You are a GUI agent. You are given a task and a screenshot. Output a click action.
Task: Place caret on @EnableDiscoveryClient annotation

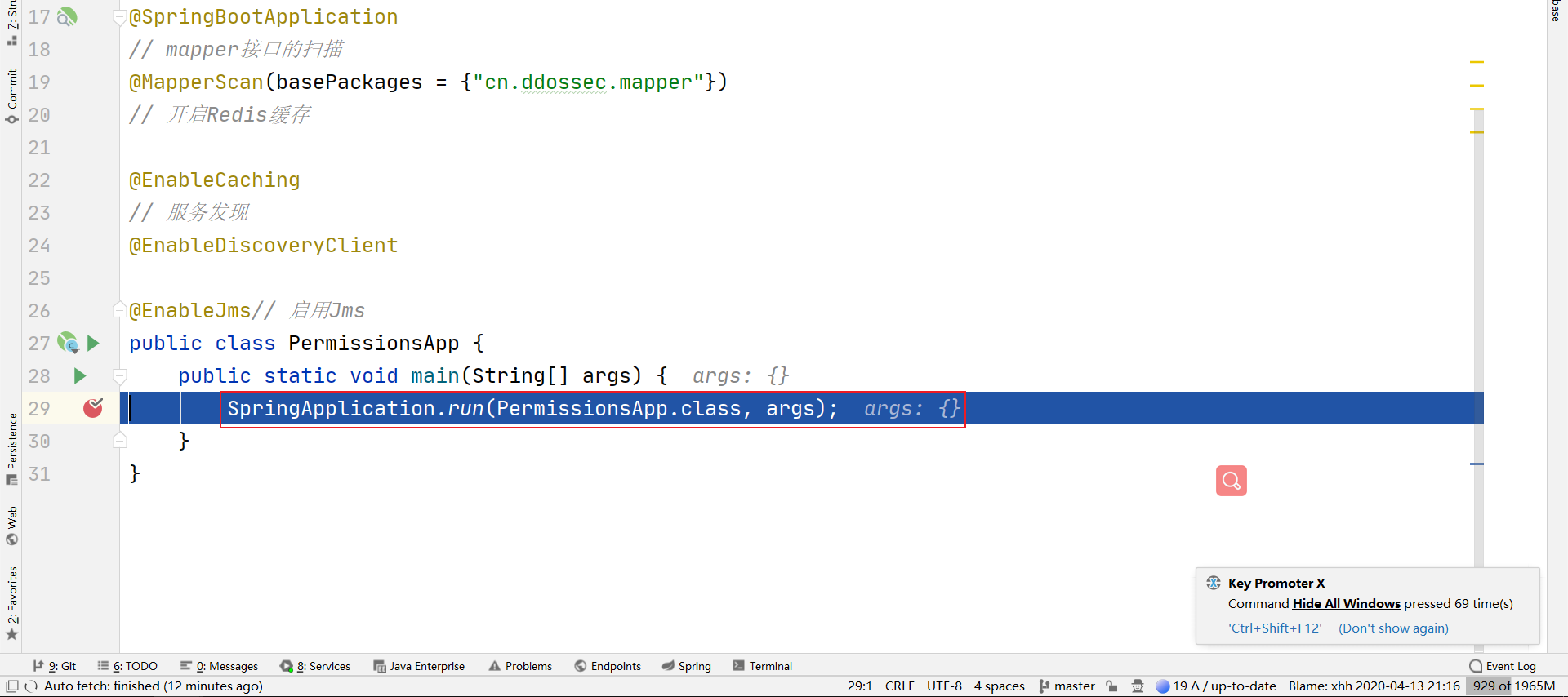263,246
